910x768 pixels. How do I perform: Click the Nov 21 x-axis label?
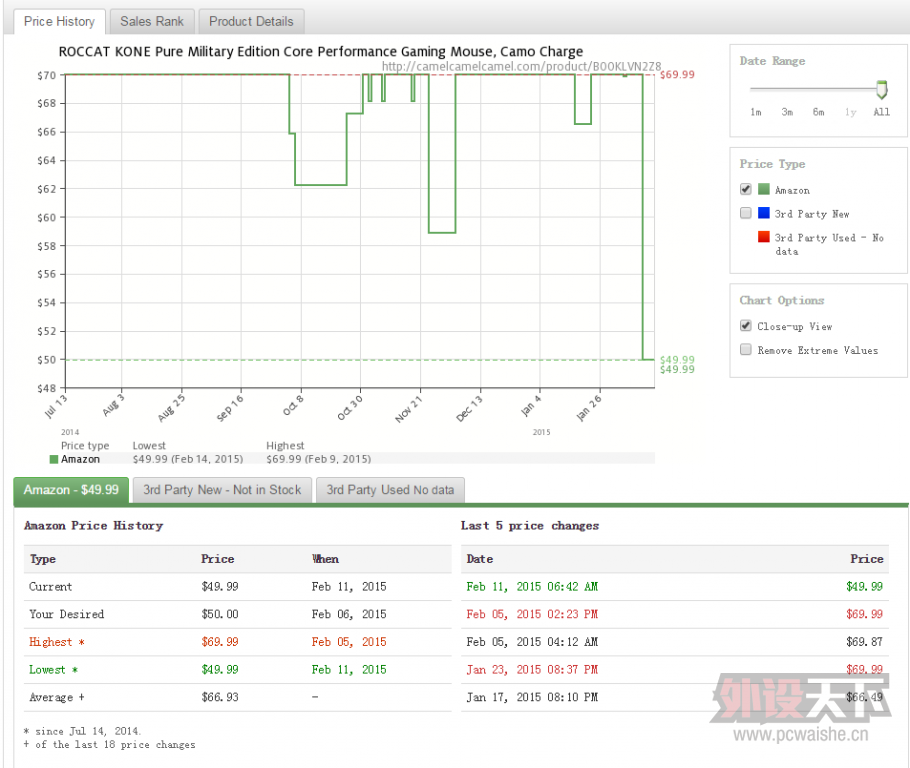(x=409, y=410)
